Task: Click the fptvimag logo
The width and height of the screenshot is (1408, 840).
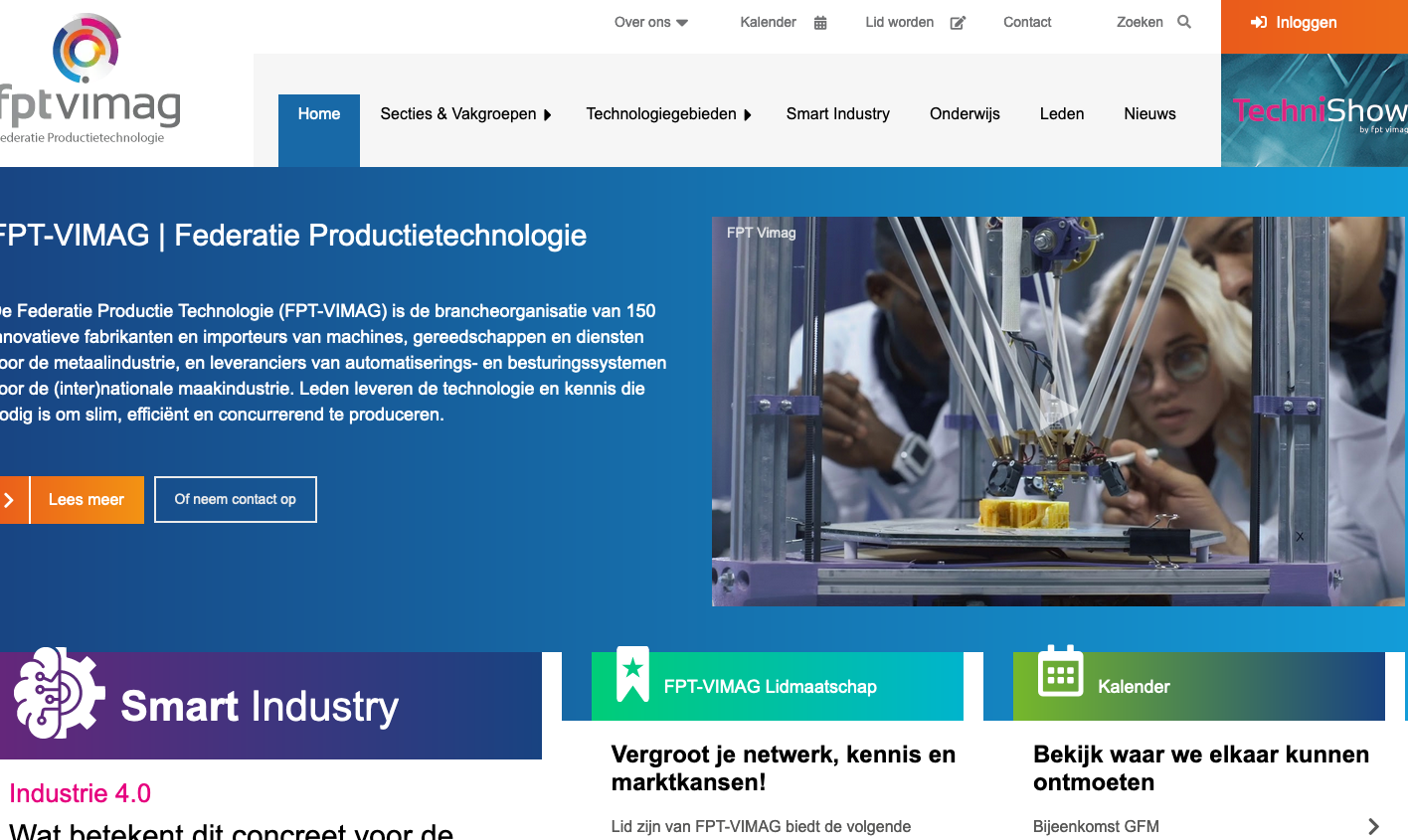Action: (x=89, y=80)
